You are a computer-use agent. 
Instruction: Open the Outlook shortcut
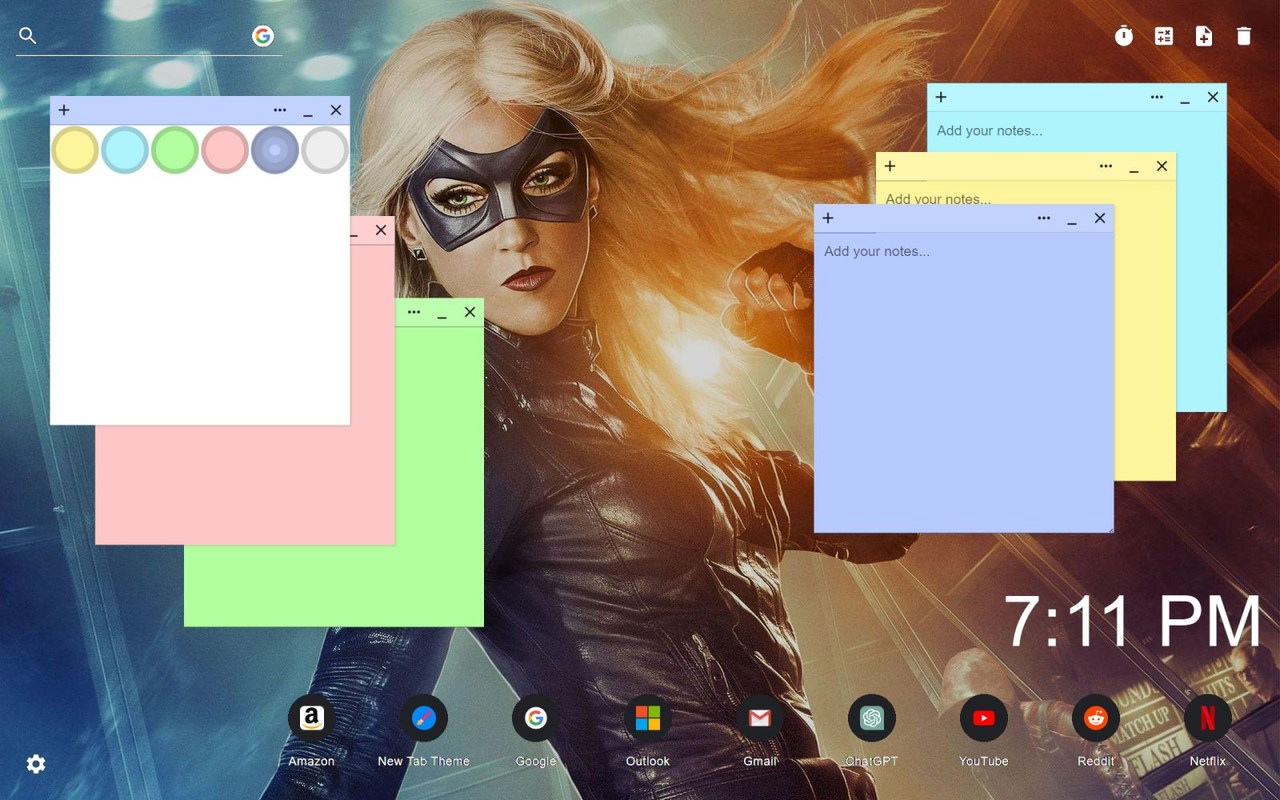click(x=648, y=718)
